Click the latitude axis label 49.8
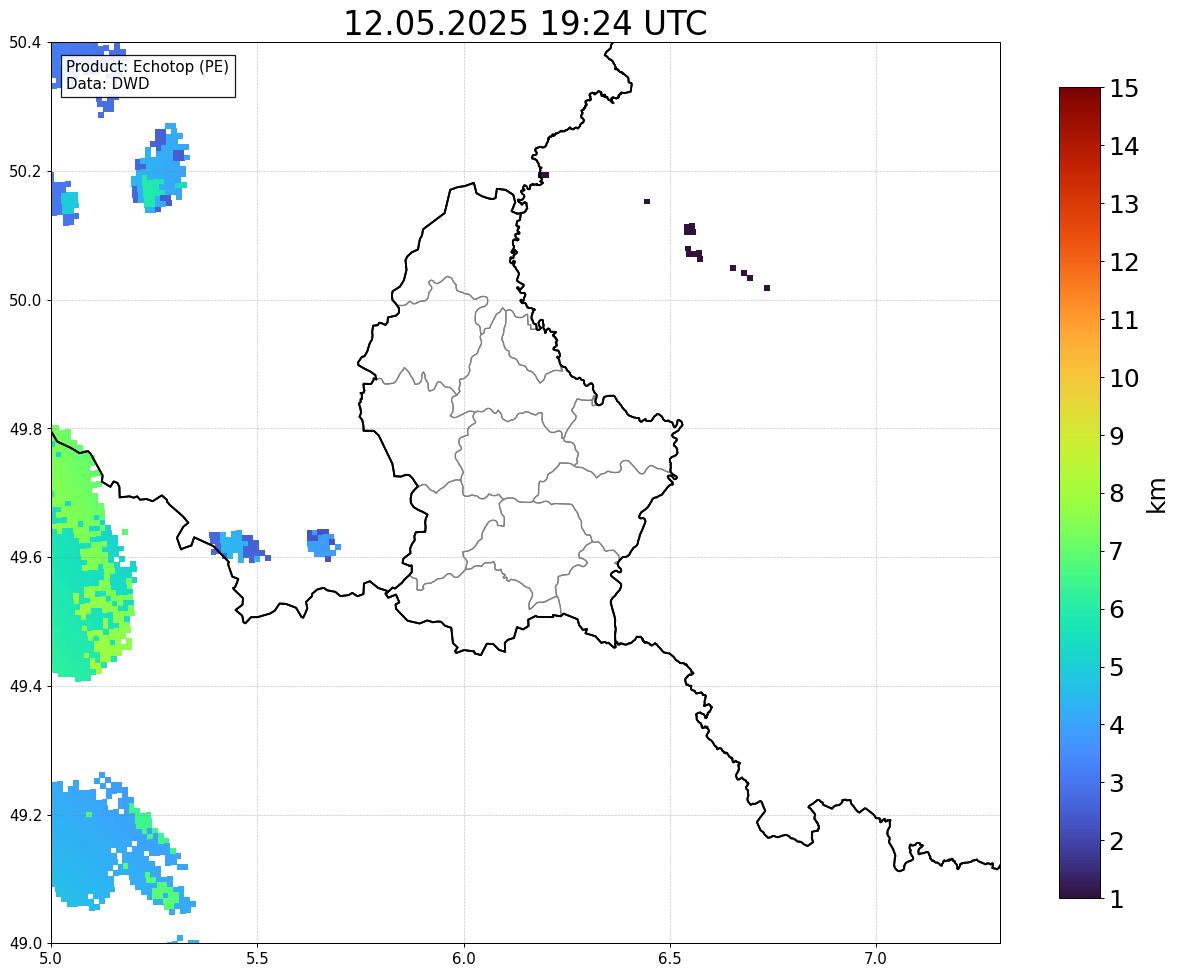Viewport: 1178px width, 976px height. [x=25, y=429]
